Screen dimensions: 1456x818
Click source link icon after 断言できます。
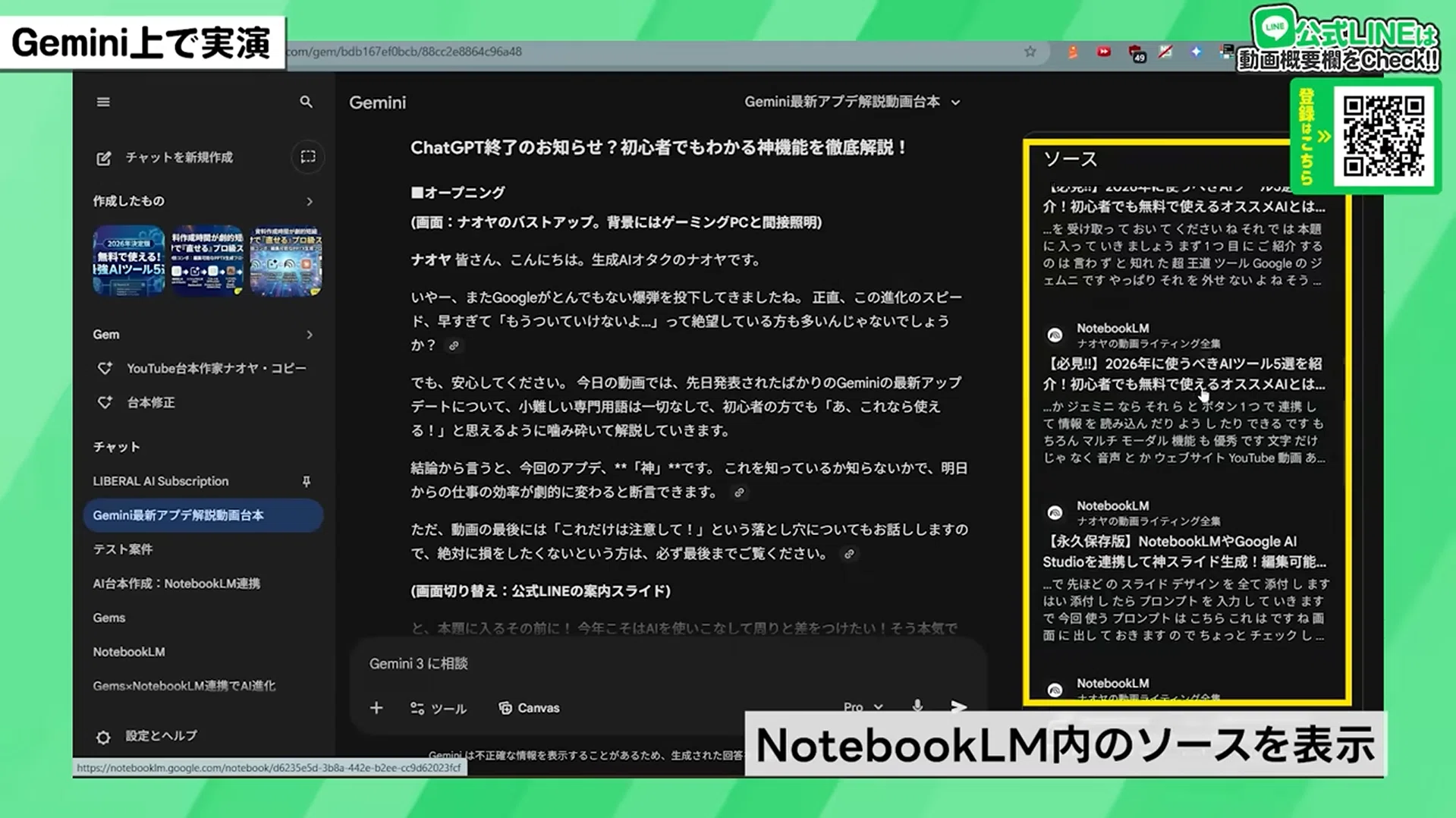[739, 492]
